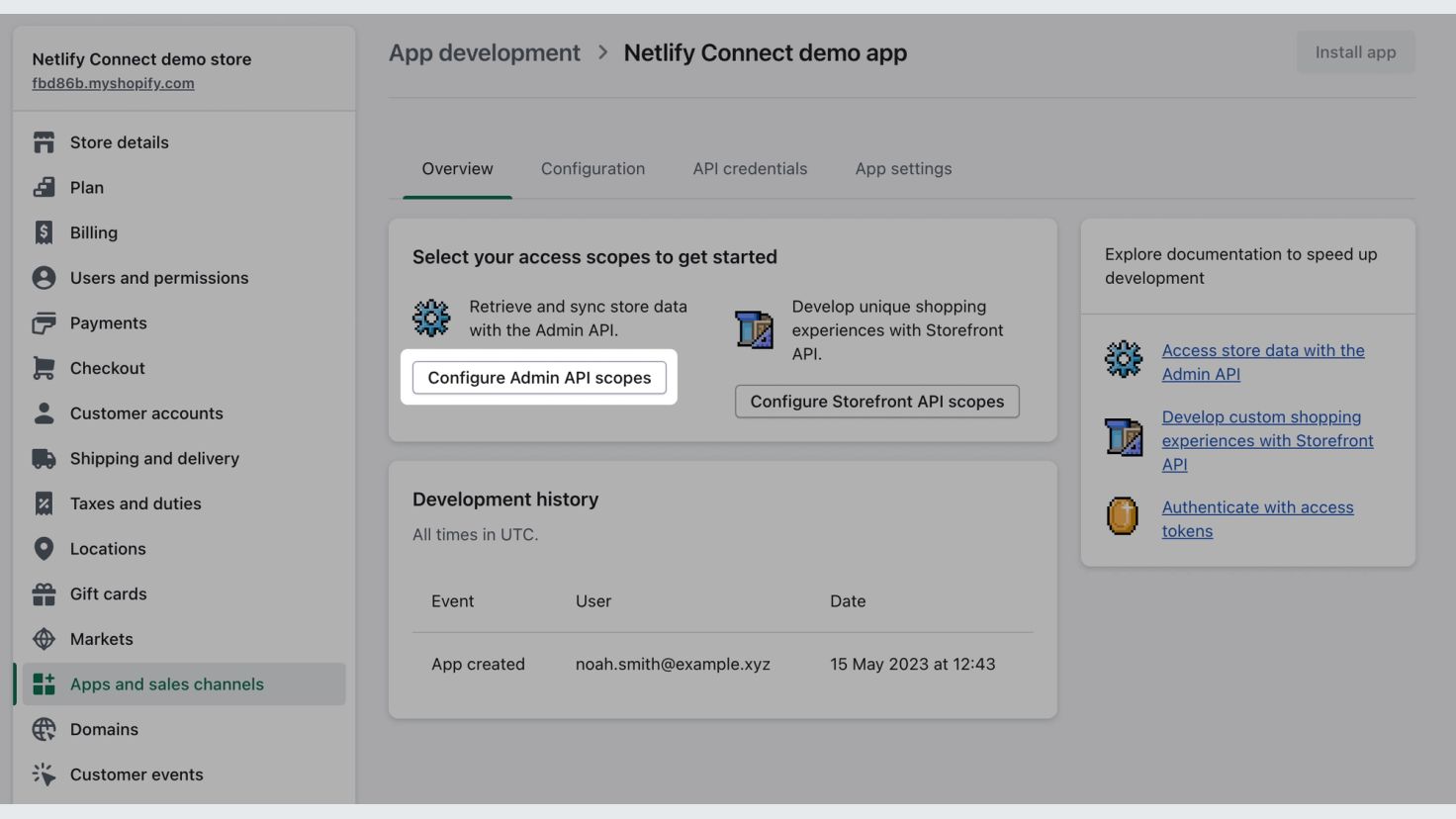
Task: Go back to App development breadcrumb
Action: 484,52
